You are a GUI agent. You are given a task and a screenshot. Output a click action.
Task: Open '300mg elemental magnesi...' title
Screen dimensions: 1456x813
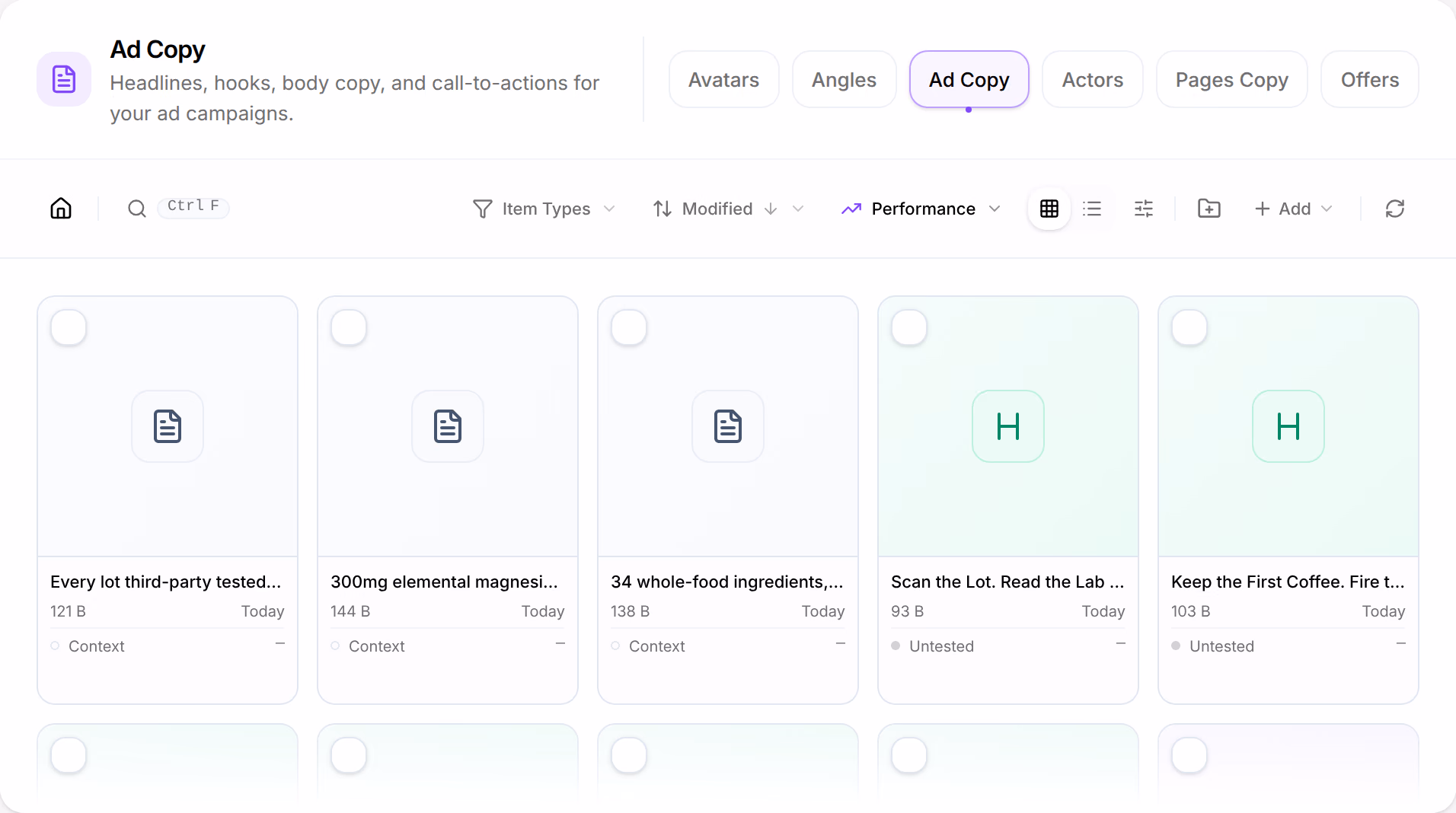click(445, 582)
